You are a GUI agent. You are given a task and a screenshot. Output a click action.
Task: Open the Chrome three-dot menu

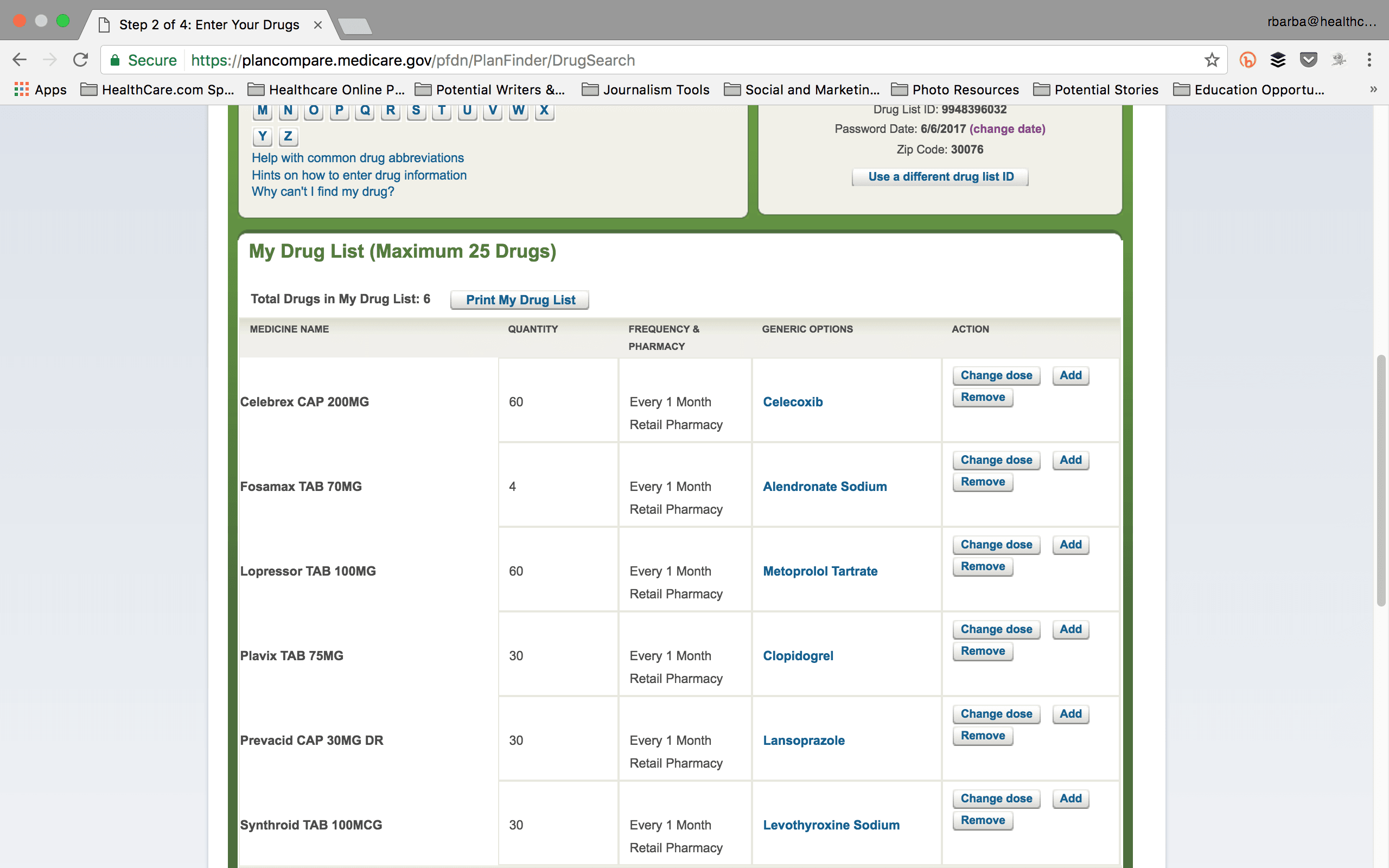click(1369, 60)
